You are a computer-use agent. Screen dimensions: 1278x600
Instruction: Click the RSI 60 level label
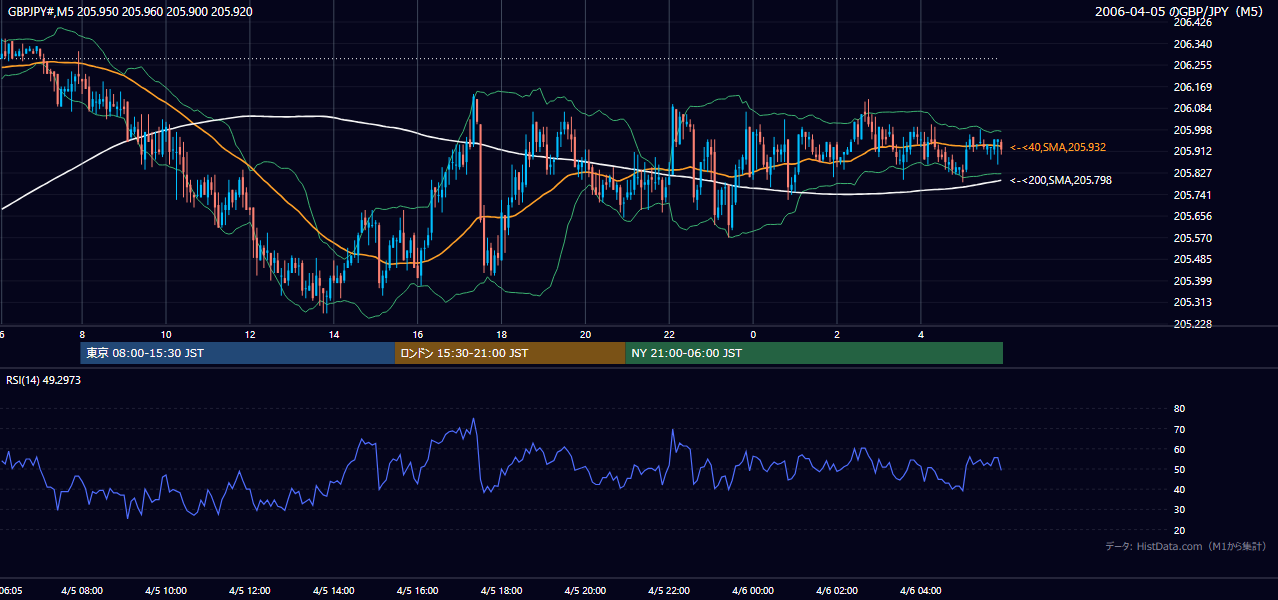1179,449
